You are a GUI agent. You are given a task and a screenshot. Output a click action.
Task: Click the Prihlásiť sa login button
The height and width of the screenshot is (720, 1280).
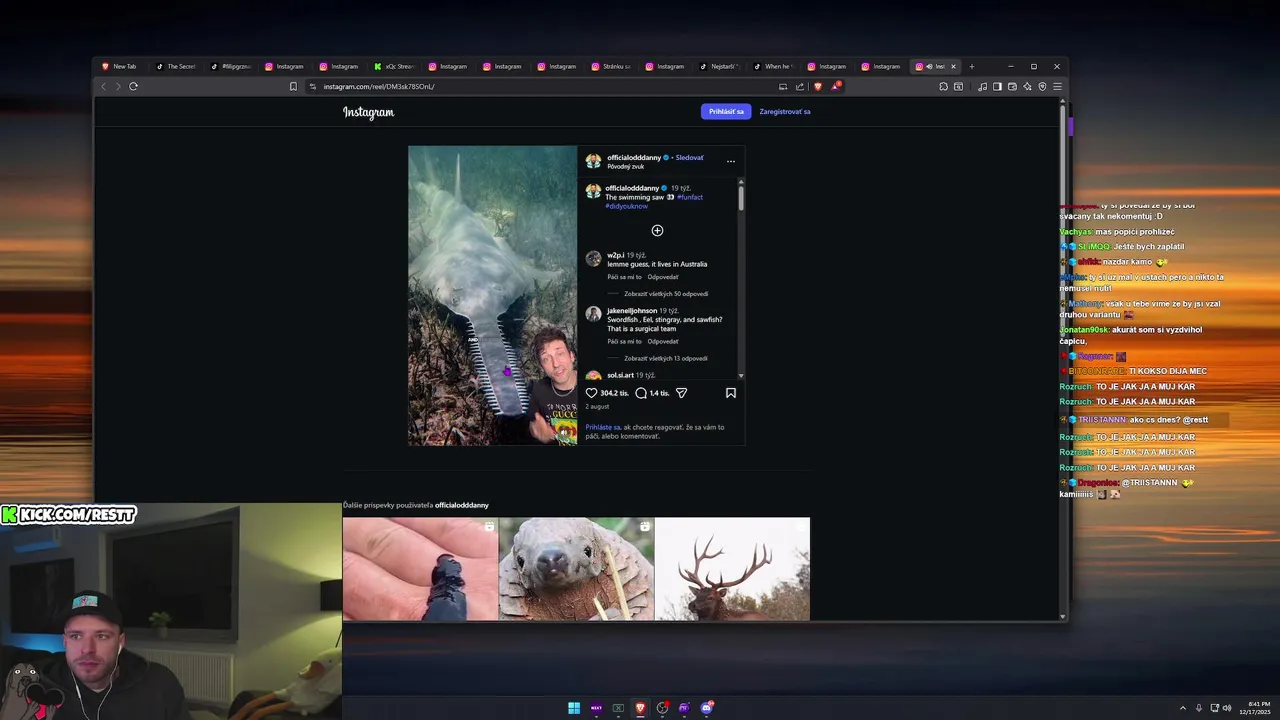click(726, 112)
